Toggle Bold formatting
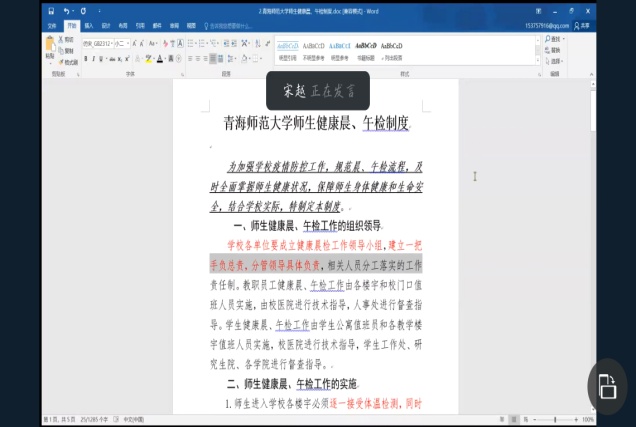 click(x=86, y=58)
